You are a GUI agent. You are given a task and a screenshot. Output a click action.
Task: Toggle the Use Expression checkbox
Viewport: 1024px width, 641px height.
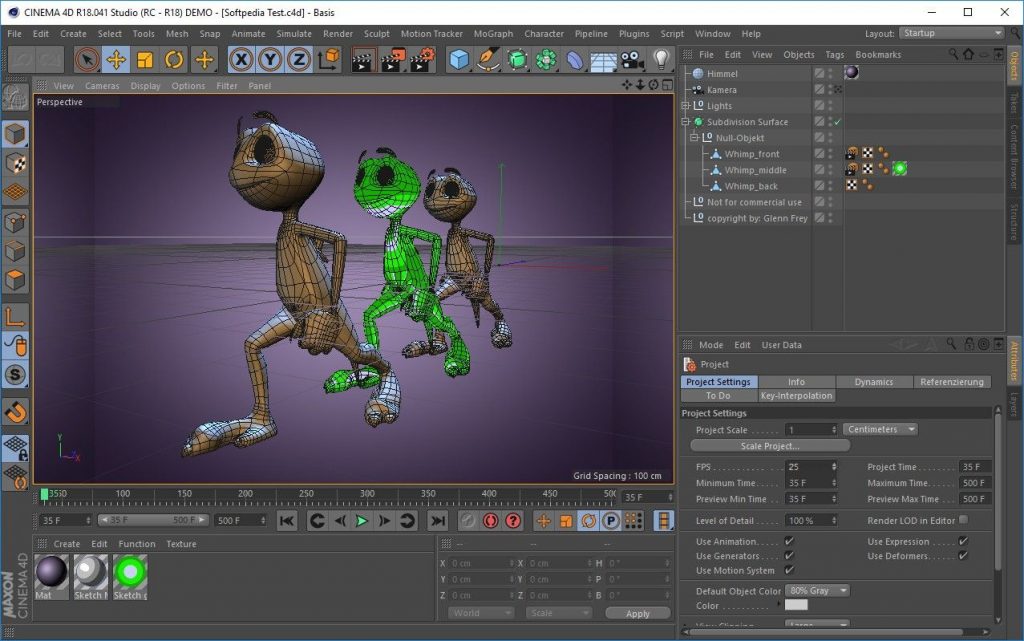point(963,541)
